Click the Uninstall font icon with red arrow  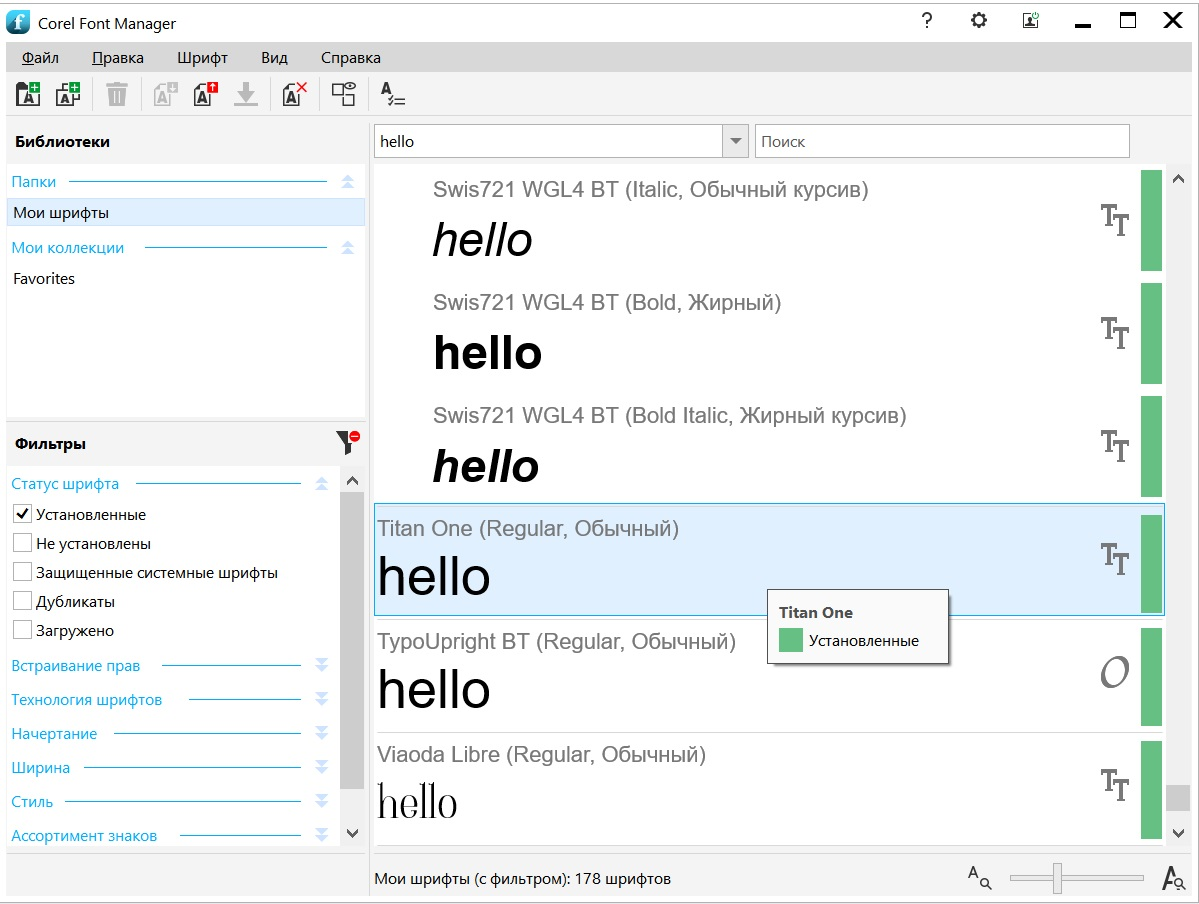click(x=206, y=94)
